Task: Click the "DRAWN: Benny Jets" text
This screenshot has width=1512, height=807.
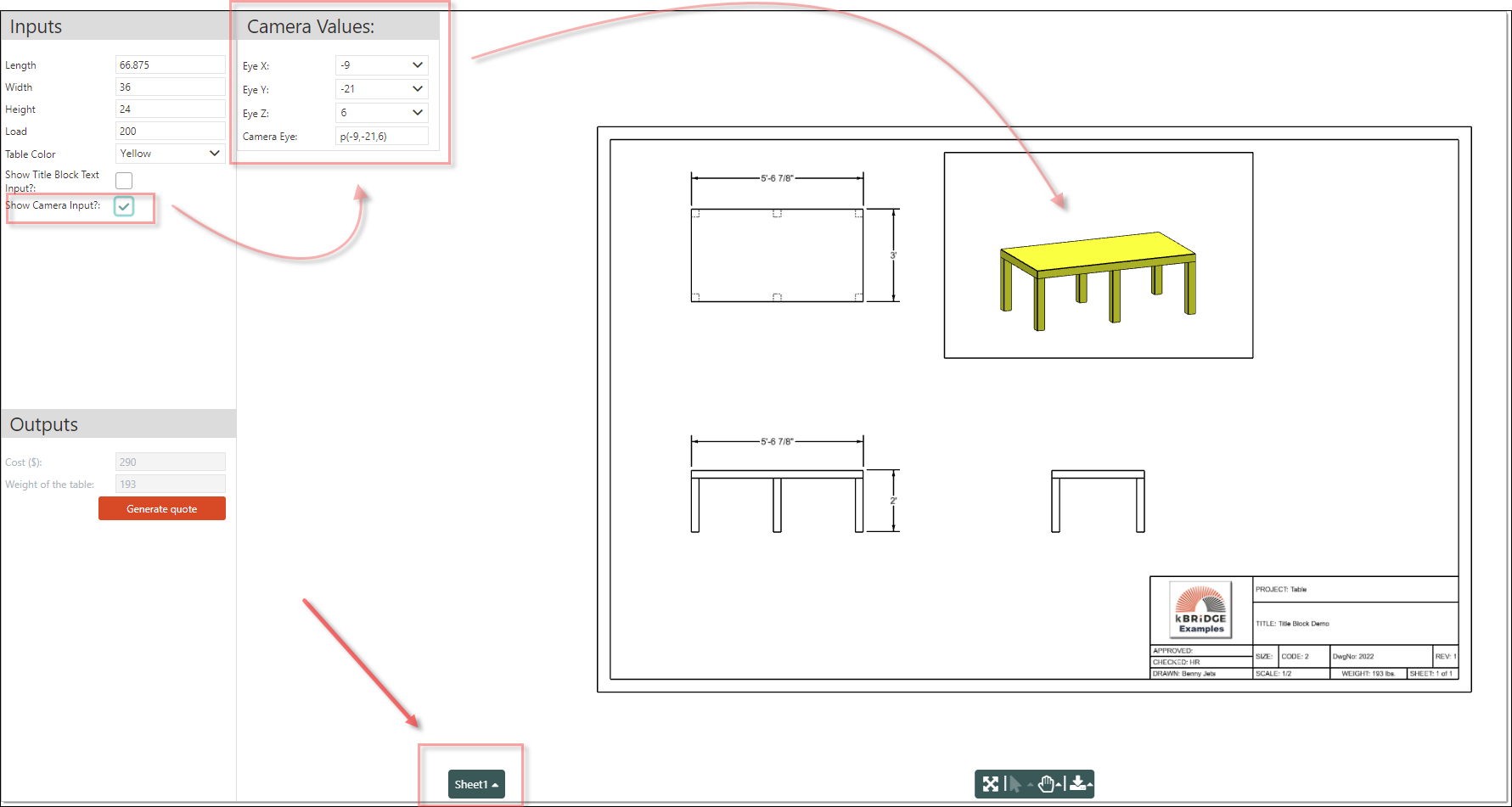Action: tap(1184, 674)
